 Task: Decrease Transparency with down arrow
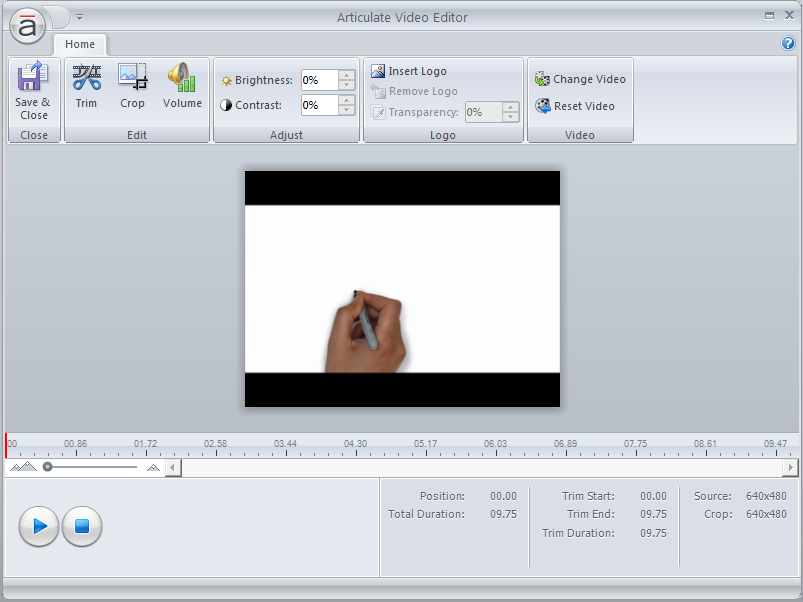tap(511, 117)
